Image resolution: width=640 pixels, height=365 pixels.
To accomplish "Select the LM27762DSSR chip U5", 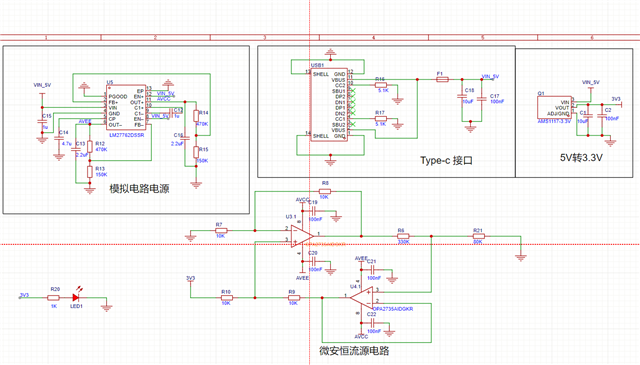I will point(125,108).
